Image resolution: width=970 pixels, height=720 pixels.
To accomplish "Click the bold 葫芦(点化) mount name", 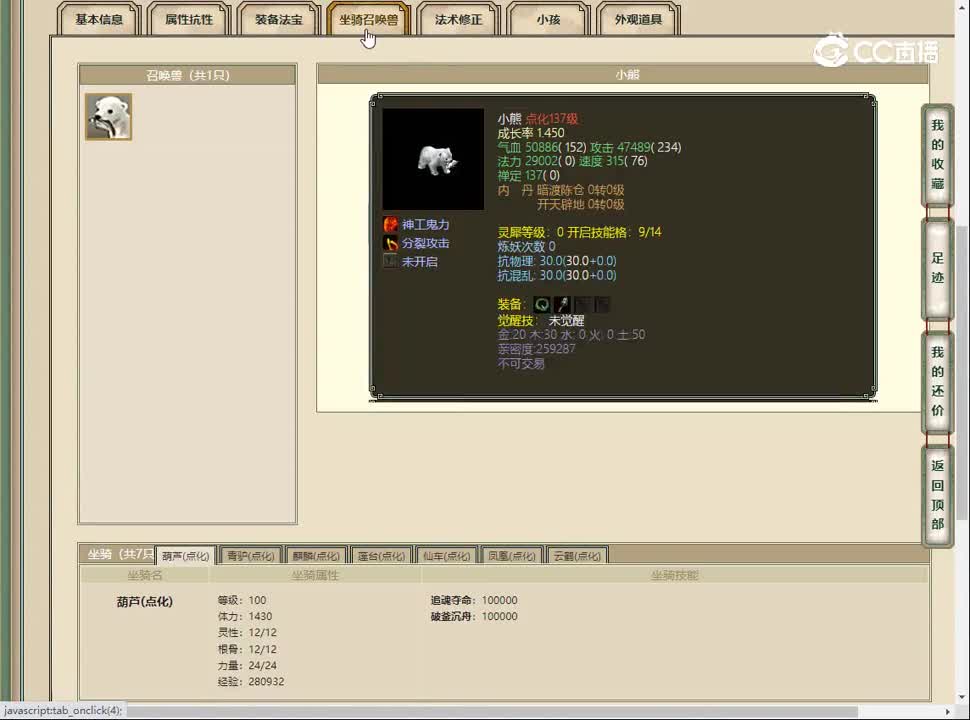I will tap(145, 601).
